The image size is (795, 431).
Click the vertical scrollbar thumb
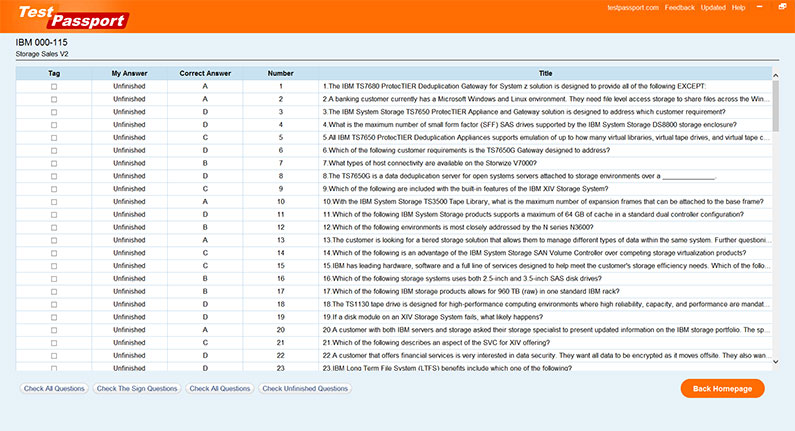776,105
